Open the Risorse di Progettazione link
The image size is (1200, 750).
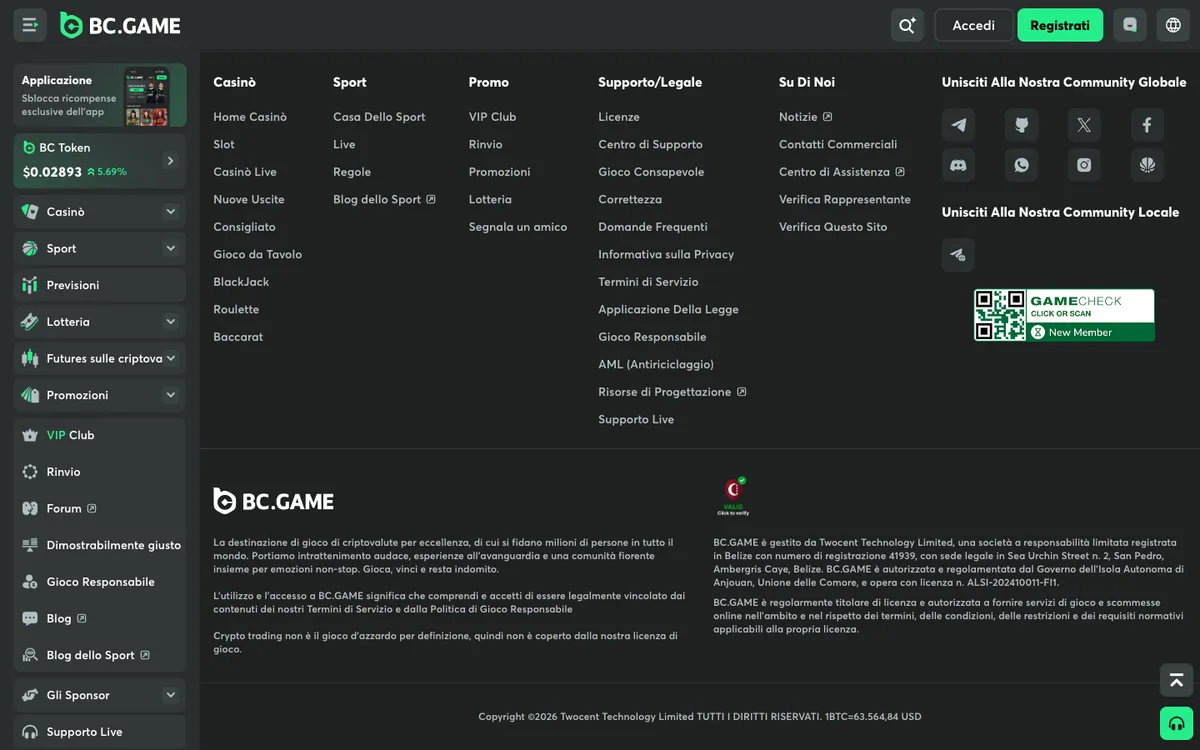(x=672, y=392)
